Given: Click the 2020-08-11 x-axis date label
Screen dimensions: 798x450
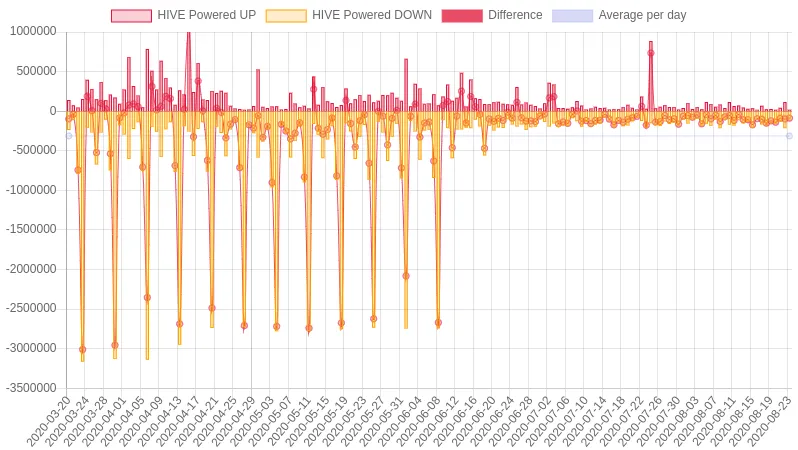Looking at the screenshot, I should point(714,420).
